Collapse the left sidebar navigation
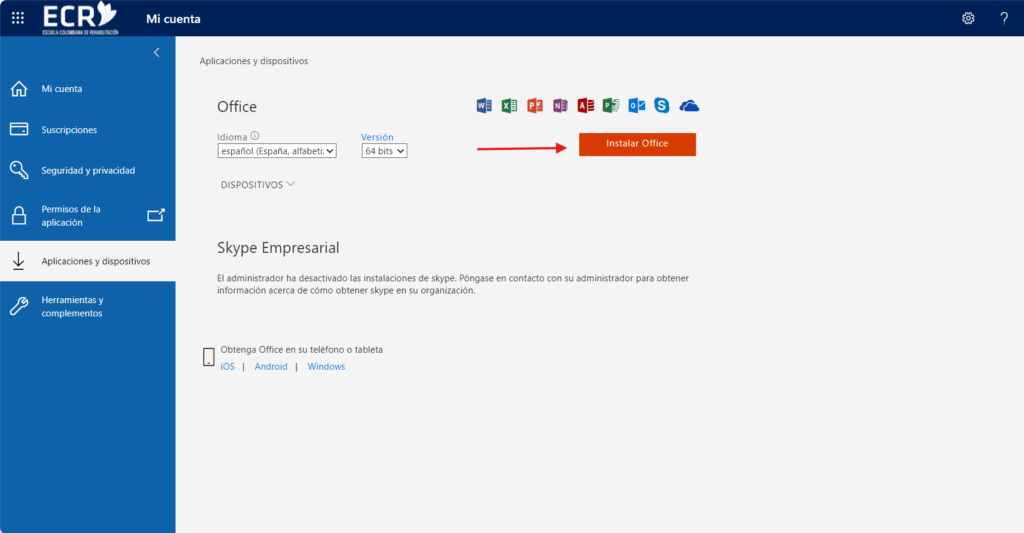This screenshot has width=1024, height=533. (x=156, y=53)
